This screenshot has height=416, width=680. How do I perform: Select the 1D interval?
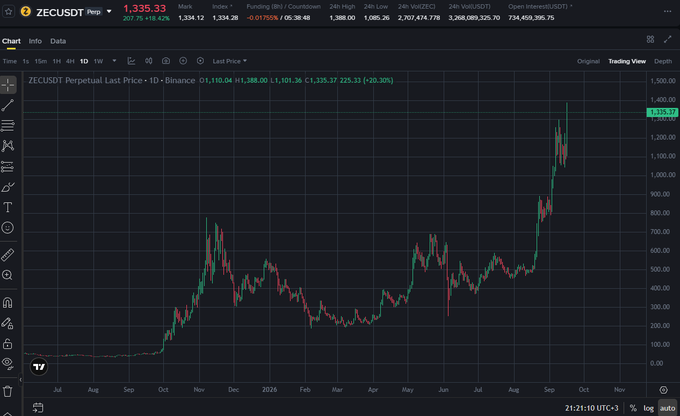pos(84,61)
